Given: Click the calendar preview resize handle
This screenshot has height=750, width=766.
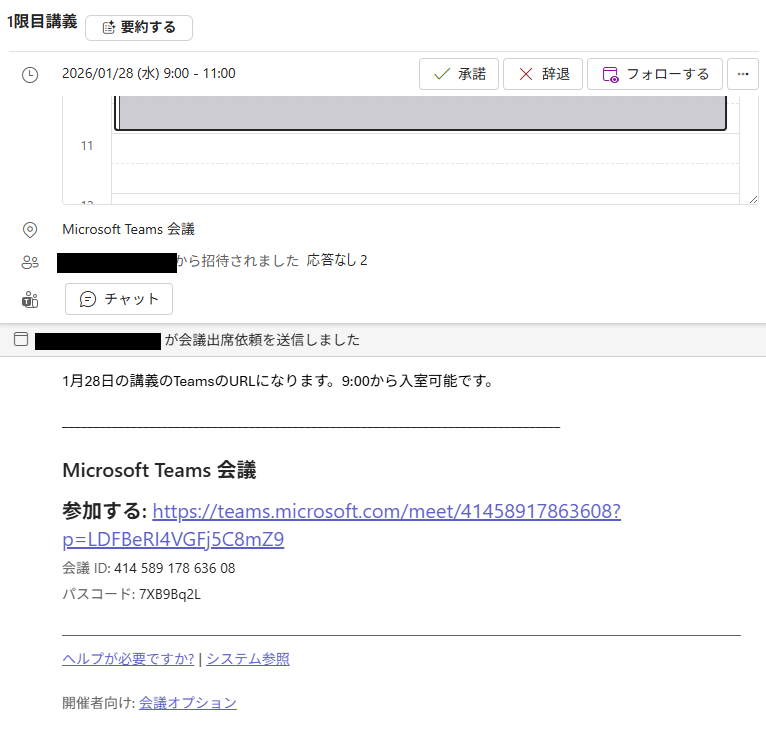Looking at the screenshot, I should 751,198.
